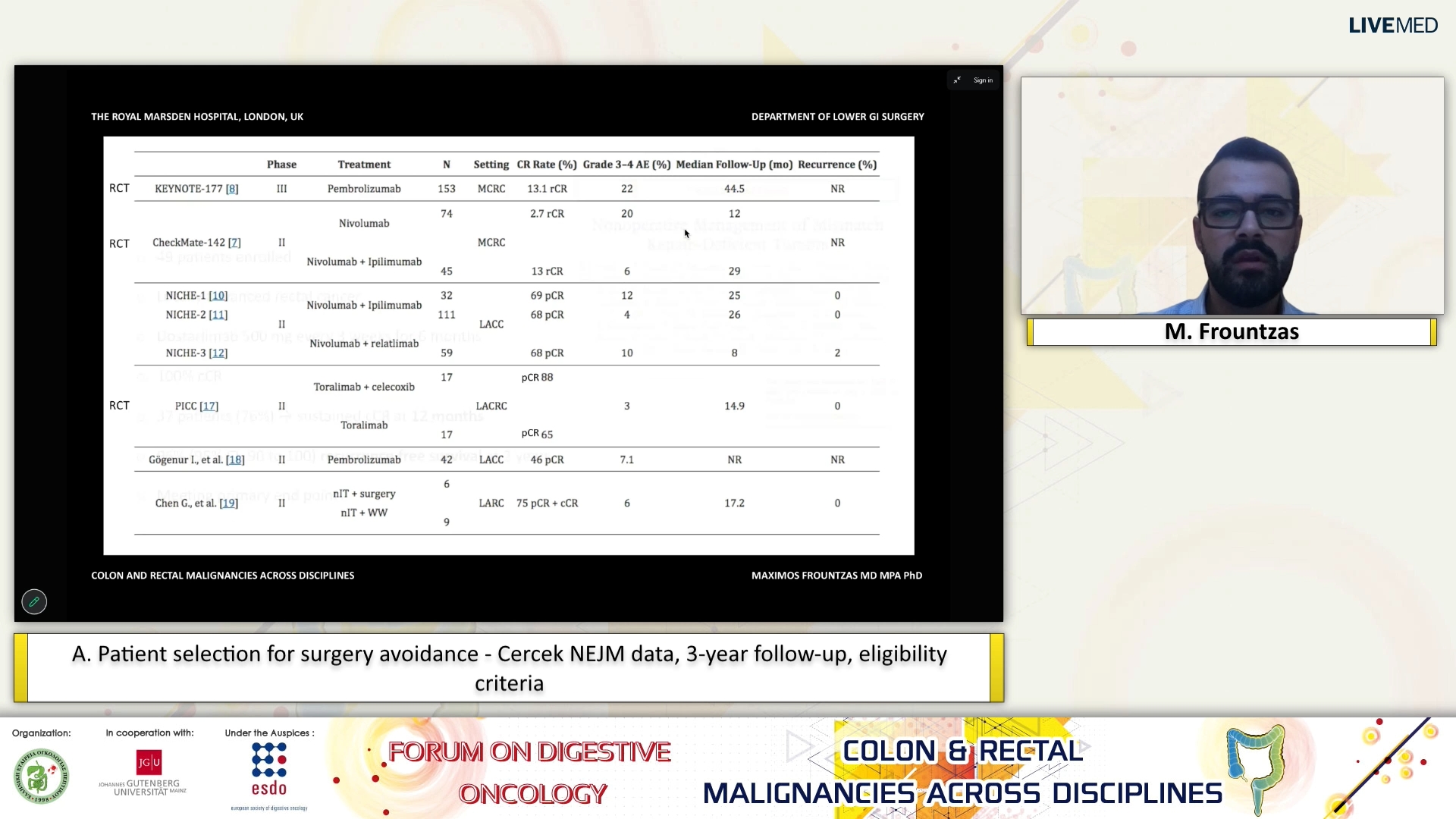Click 'MAXIMOS FROUNTZAS MD MPA PhD' footer text
1456x819 pixels.
pyautogui.click(x=836, y=576)
